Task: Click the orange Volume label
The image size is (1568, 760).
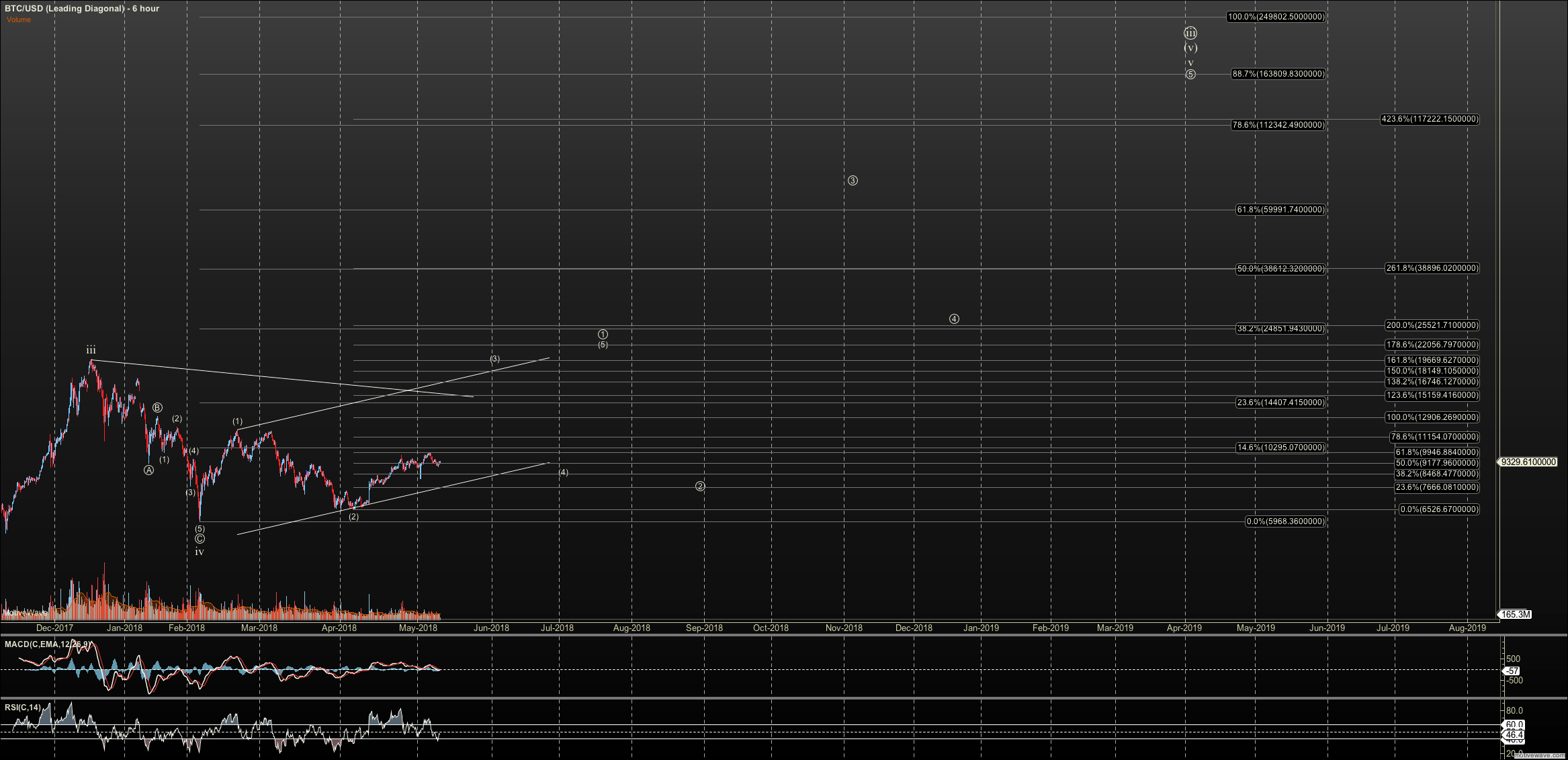Action: click(19, 19)
